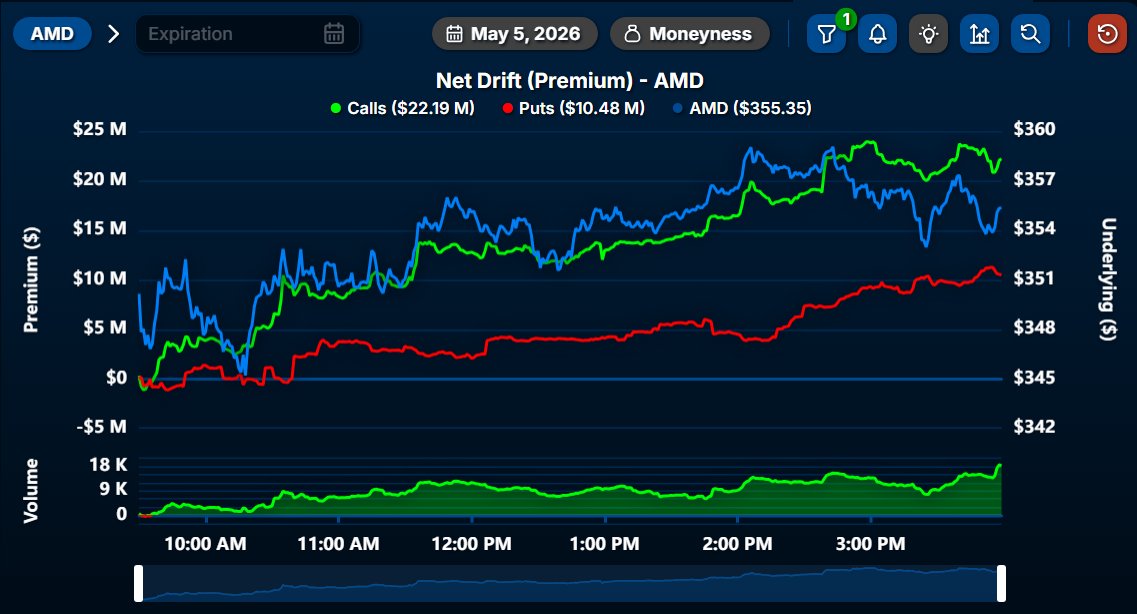Viewport: 1137px width, 614px height.
Task: Click the 9 K volume axis label
Action: coord(113,489)
